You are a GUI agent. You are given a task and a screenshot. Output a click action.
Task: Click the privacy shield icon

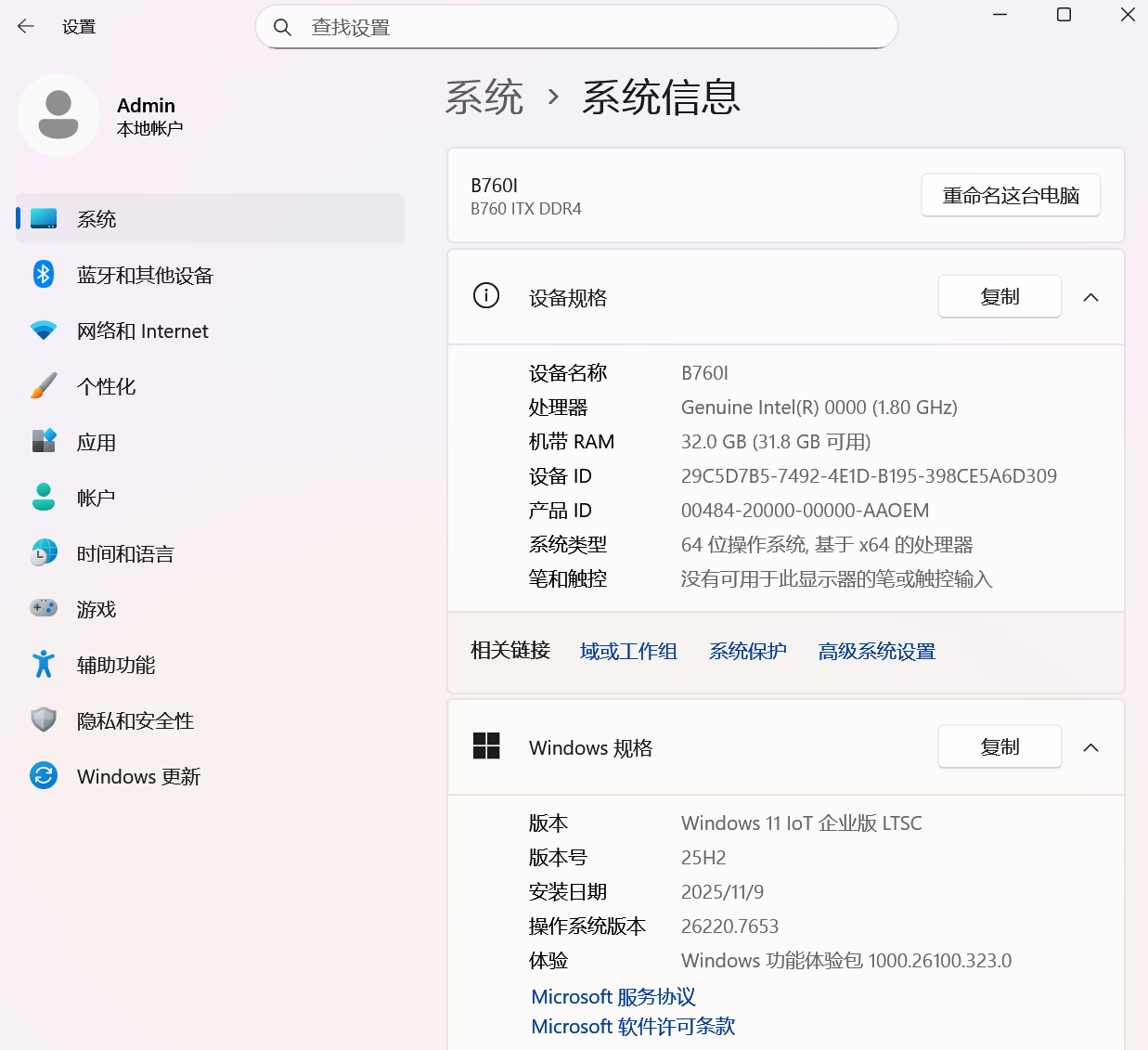(x=44, y=720)
